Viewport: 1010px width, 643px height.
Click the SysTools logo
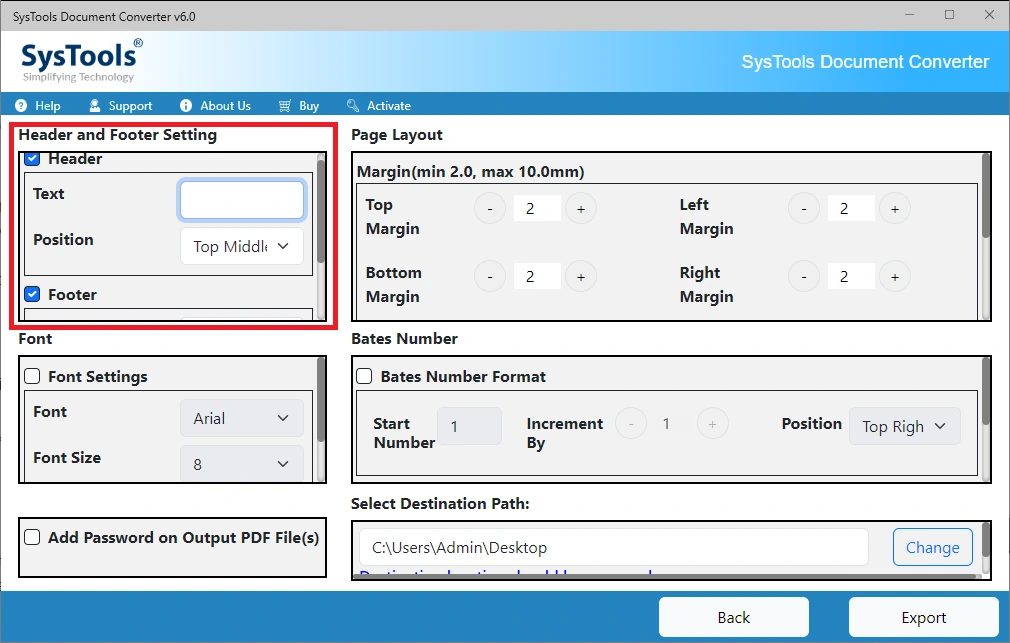81,61
